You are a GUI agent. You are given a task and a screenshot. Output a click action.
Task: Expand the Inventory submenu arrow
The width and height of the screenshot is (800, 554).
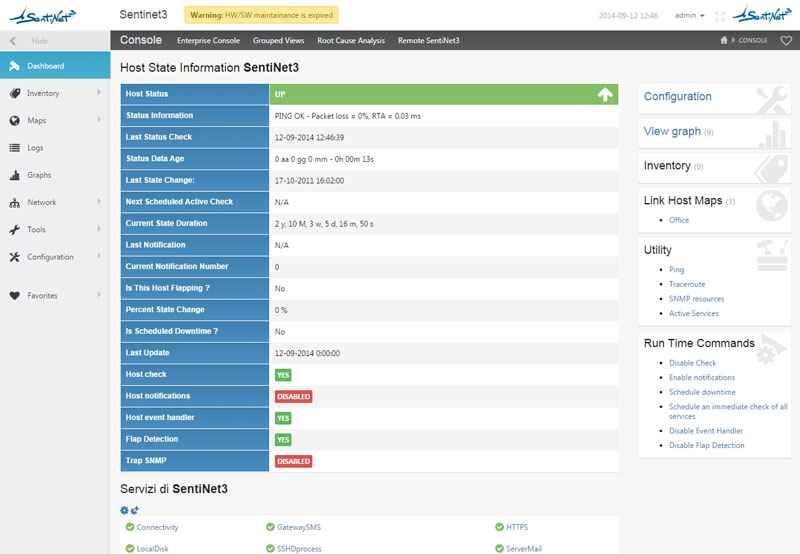(x=99, y=92)
